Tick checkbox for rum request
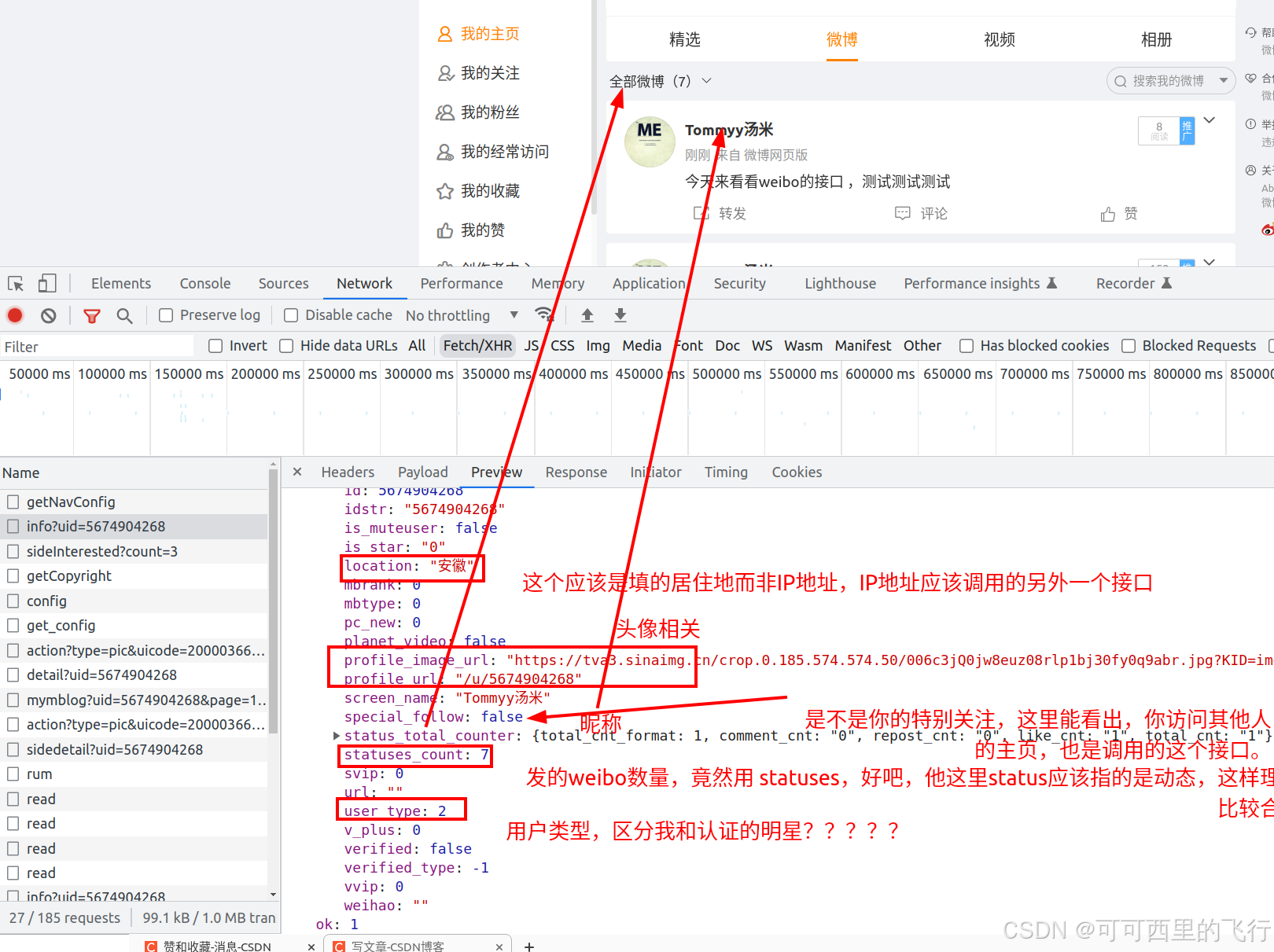The height and width of the screenshot is (952, 1274). [x=13, y=774]
